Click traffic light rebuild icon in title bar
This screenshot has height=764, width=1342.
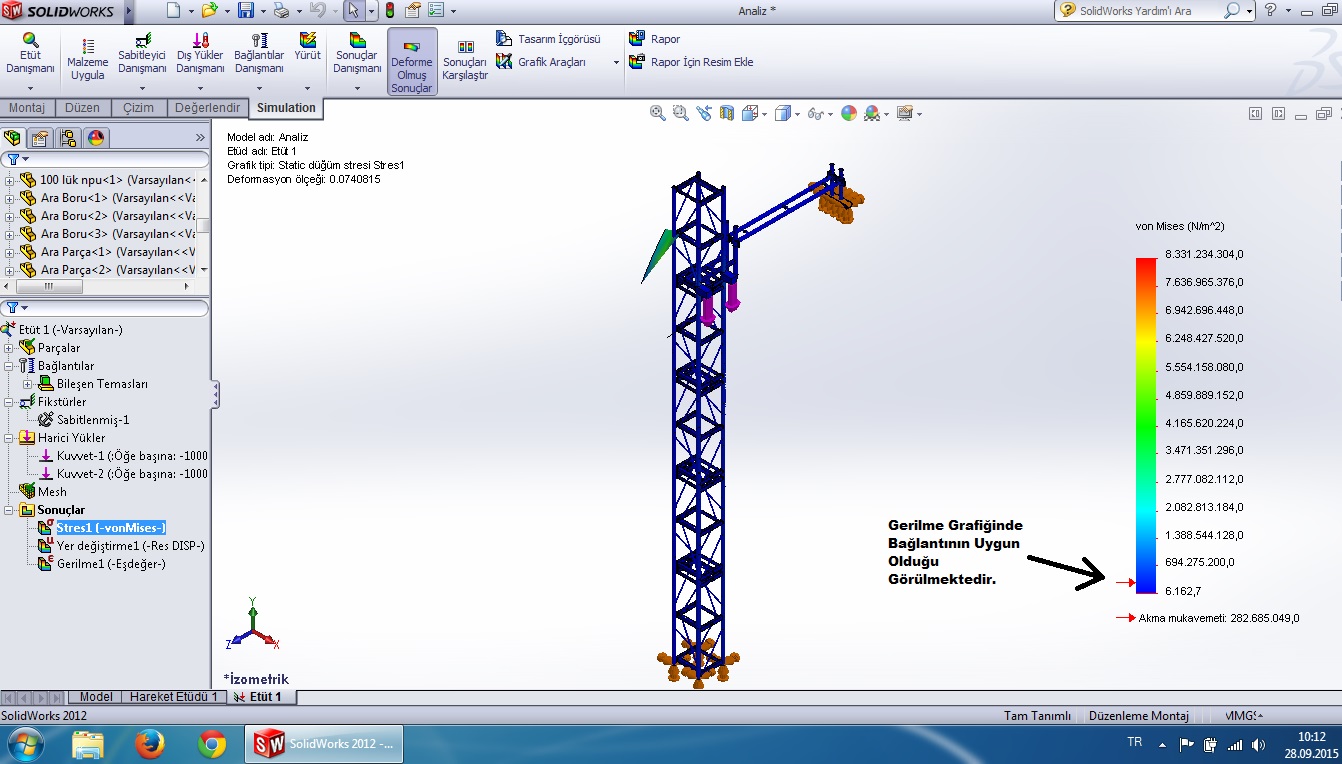point(389,11)
